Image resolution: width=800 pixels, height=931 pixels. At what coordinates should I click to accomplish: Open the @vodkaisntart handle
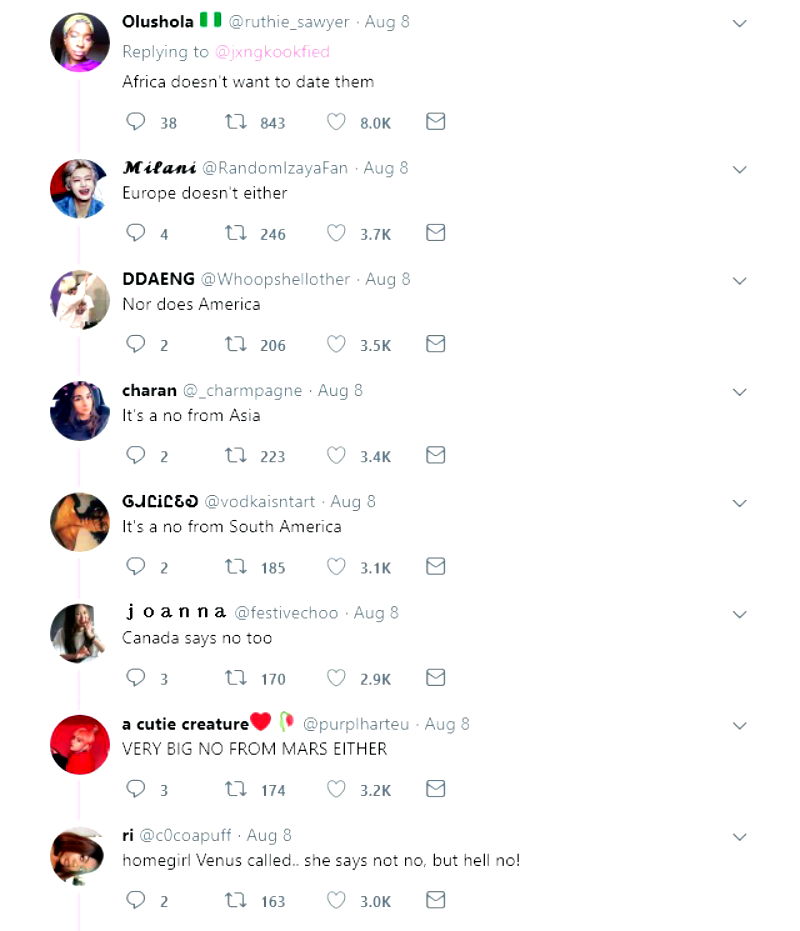(264, 502)
